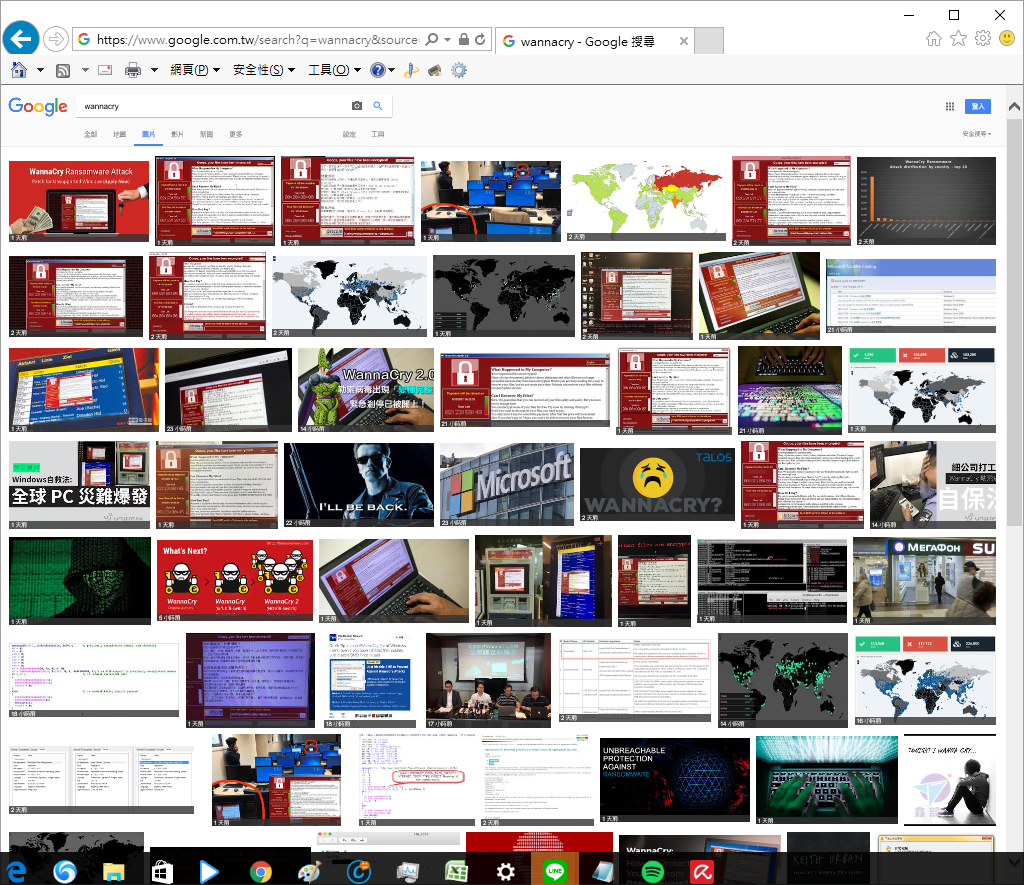Viewport: 1024px width, 885px height.
Task: Open the 全球 PC 災難爆發 thumbnail
Action: pyautogui.click(x=79, y=485)
